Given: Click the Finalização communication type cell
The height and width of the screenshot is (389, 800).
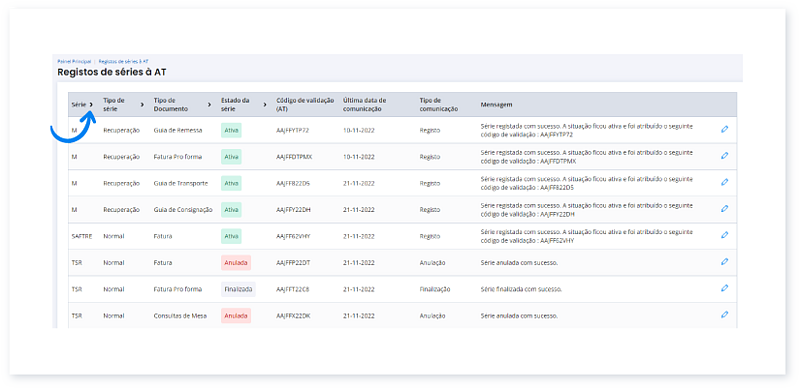Looking at the screenshot, I should 435,289.
